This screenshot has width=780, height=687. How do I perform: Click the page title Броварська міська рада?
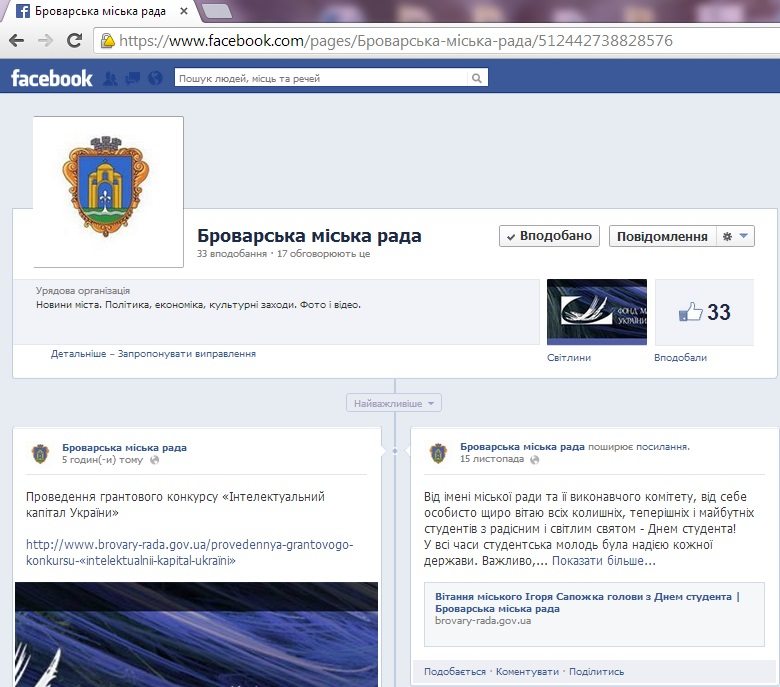(309, 235)
